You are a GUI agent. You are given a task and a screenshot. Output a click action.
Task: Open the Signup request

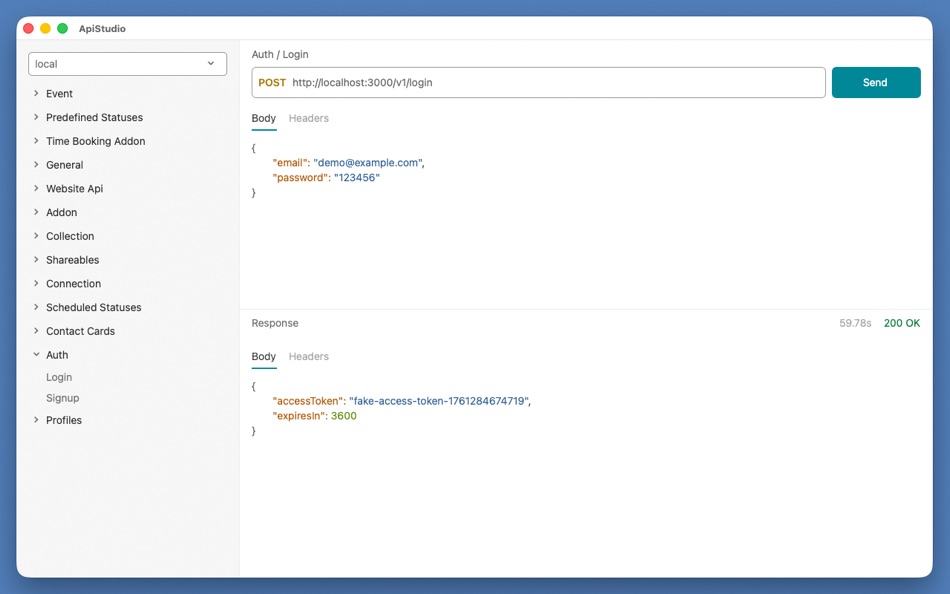click(63, 398)
